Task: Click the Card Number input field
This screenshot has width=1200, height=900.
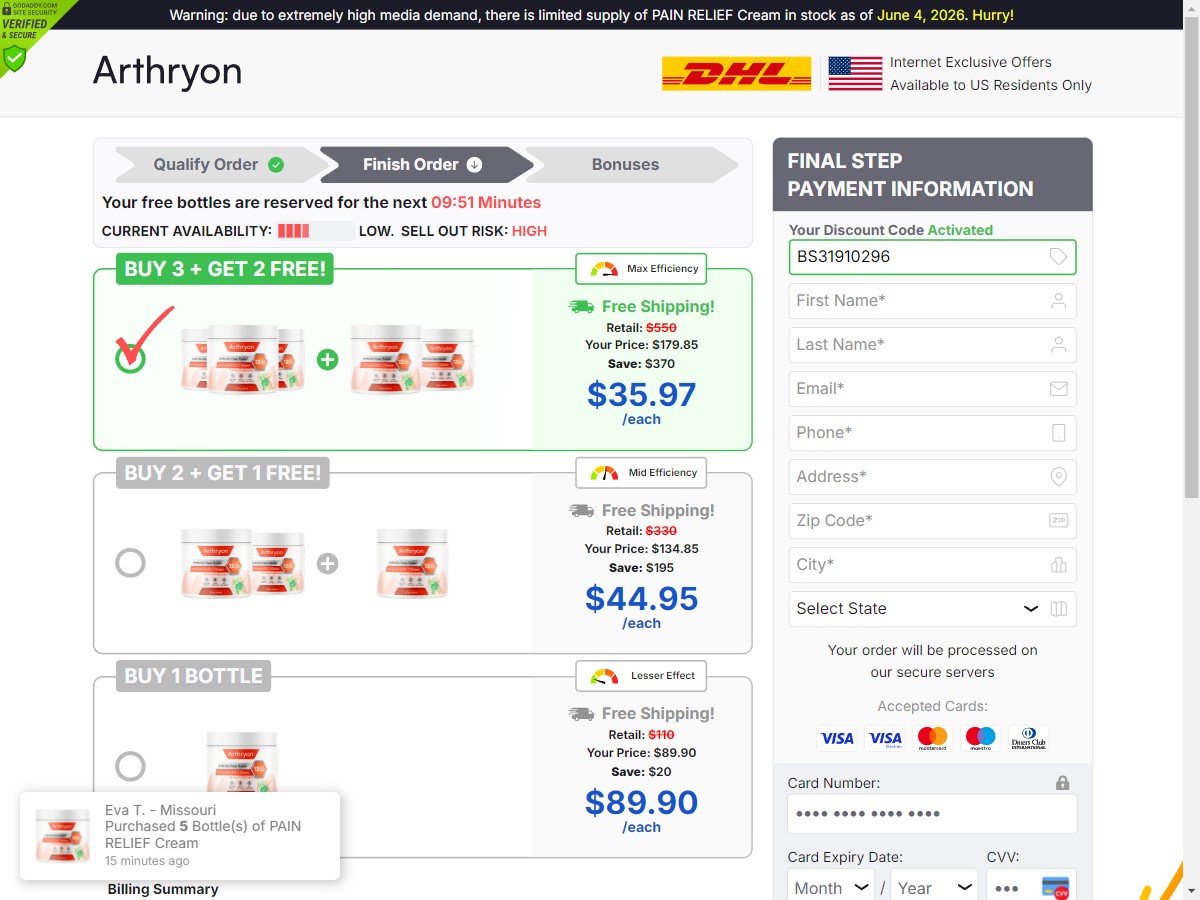Action: 932,814
